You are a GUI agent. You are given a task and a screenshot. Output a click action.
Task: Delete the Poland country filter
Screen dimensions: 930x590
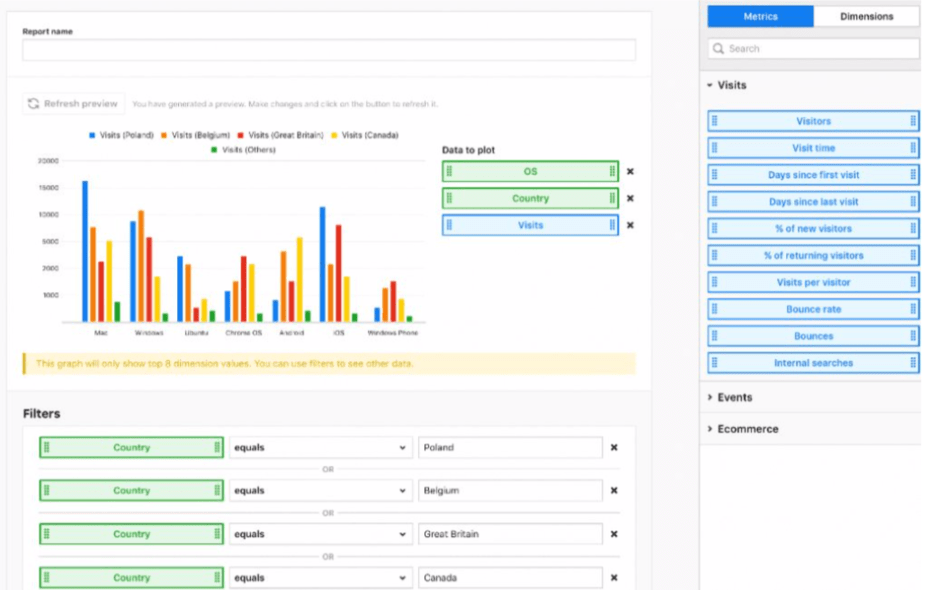pyautogui.click(x=614, y=448)
